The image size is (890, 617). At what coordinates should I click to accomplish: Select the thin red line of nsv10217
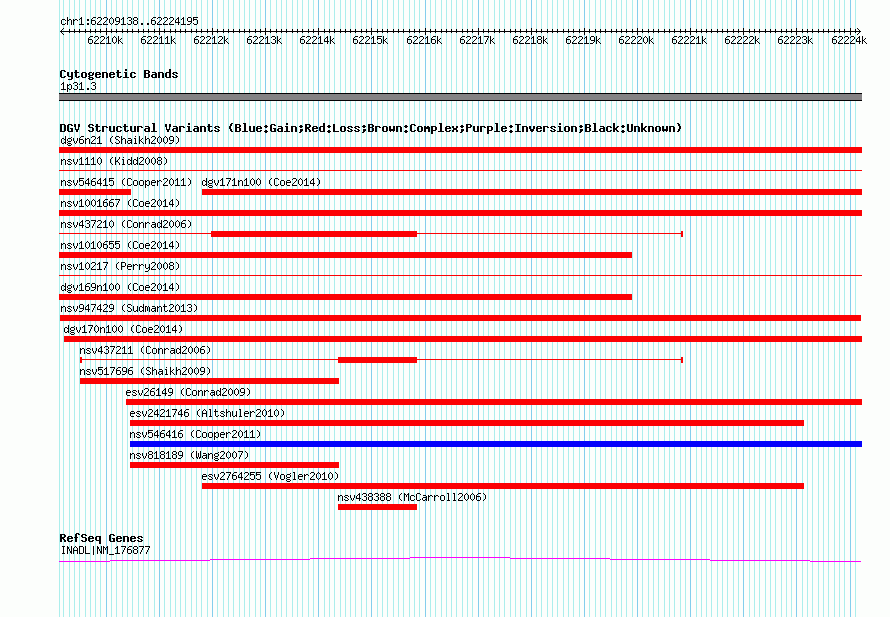coord(460,275)
